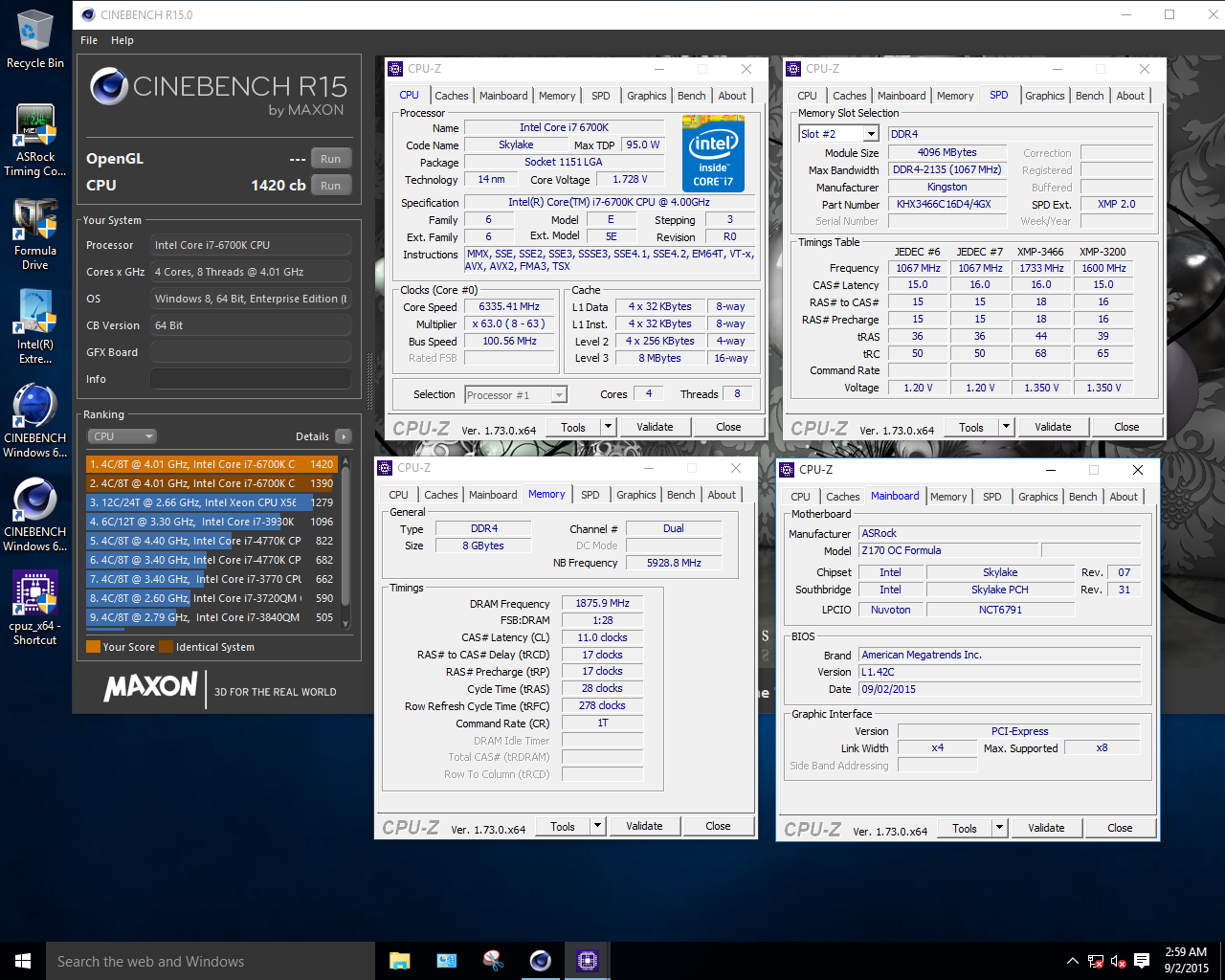The image size is (1225, 980).
Task: Open the CPU ranking type dropdown in Cinebench
Action: [122, 436]
